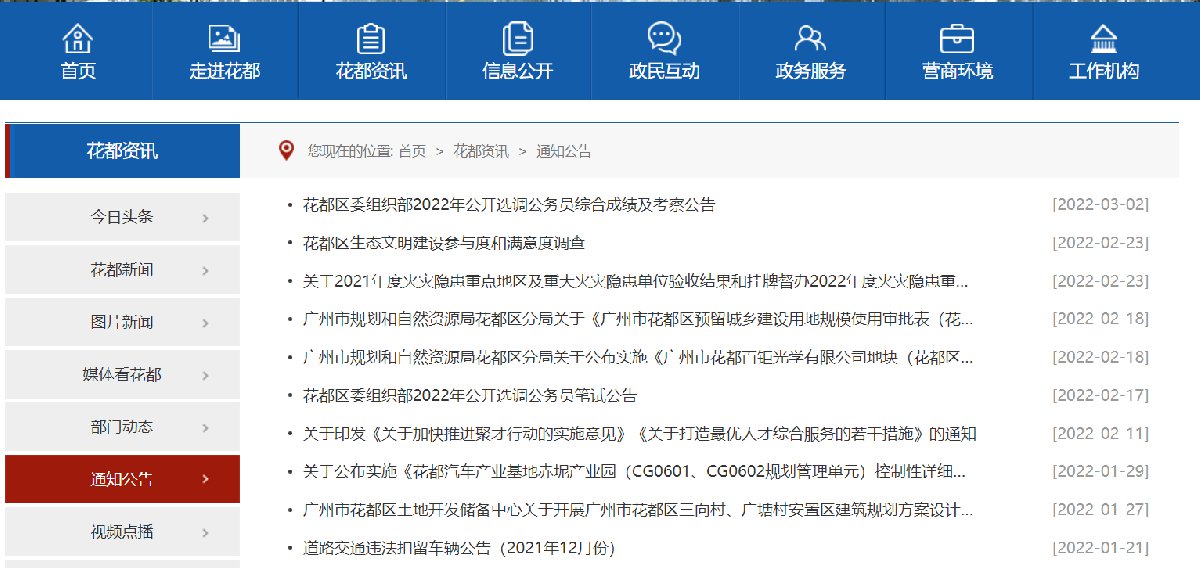Open 花都区生态文明建设参与度和满意度调查 notice

point(444,243)
